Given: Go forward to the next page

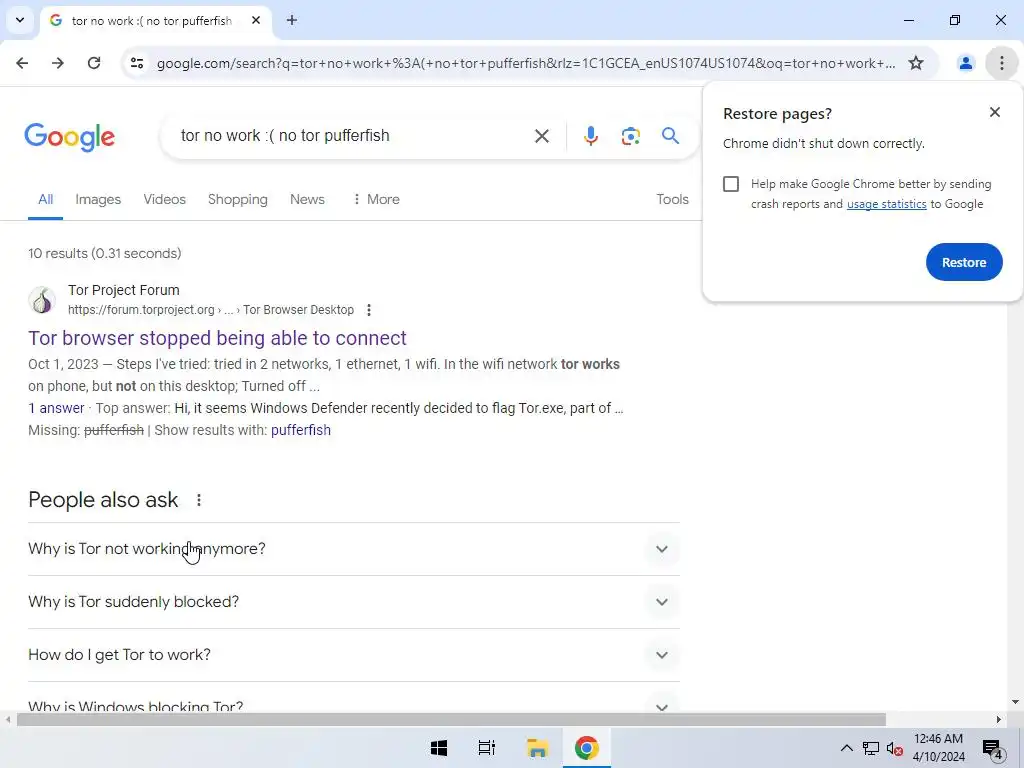Looking at the screenshot, I should [x=58, y=63].
